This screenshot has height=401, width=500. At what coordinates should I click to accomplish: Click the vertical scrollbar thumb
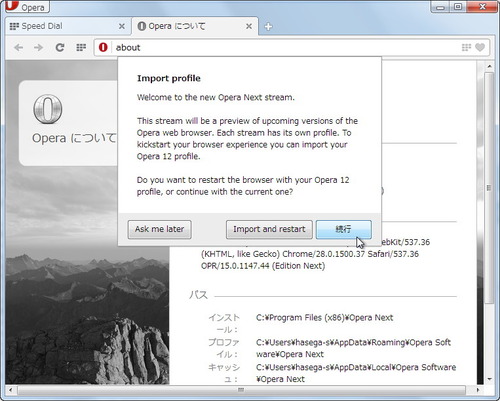[489, 188]
